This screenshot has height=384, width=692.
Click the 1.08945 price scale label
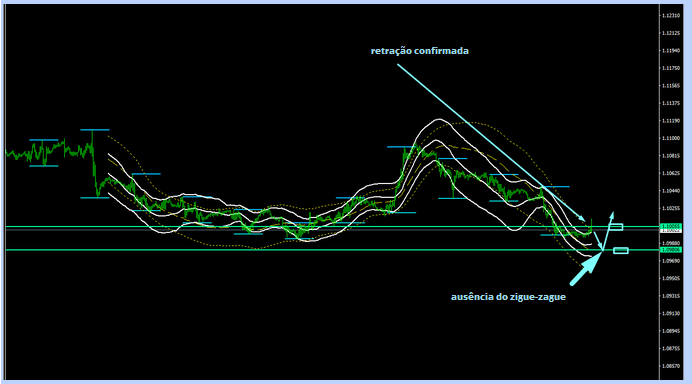click(x=671, y=331)
